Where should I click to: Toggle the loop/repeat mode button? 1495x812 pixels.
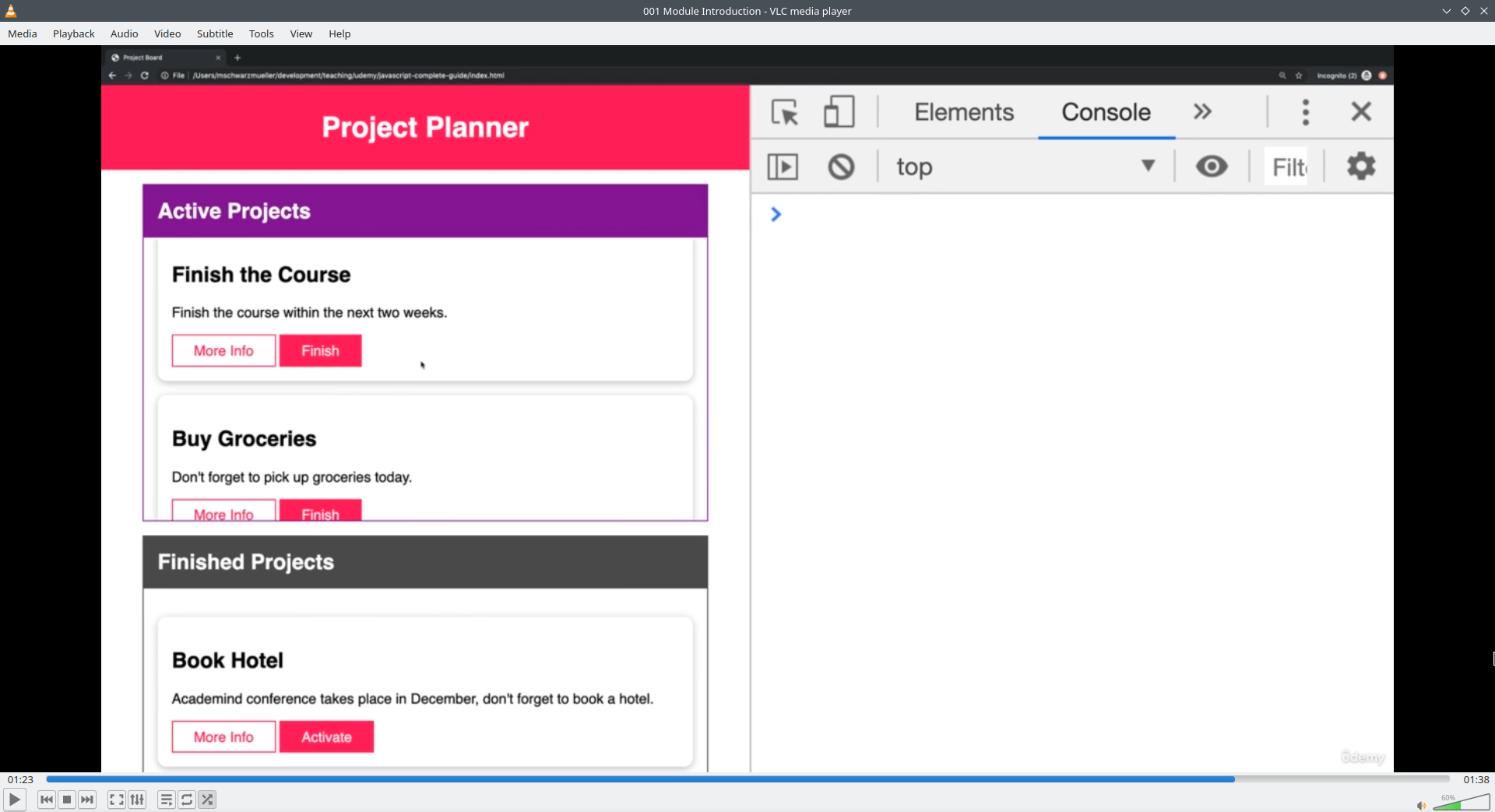click(x=187, y=800)
